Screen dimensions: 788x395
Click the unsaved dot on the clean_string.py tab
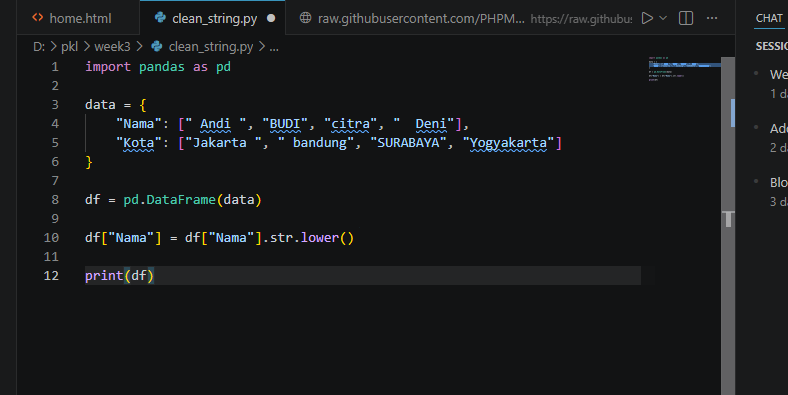point(271,19)
